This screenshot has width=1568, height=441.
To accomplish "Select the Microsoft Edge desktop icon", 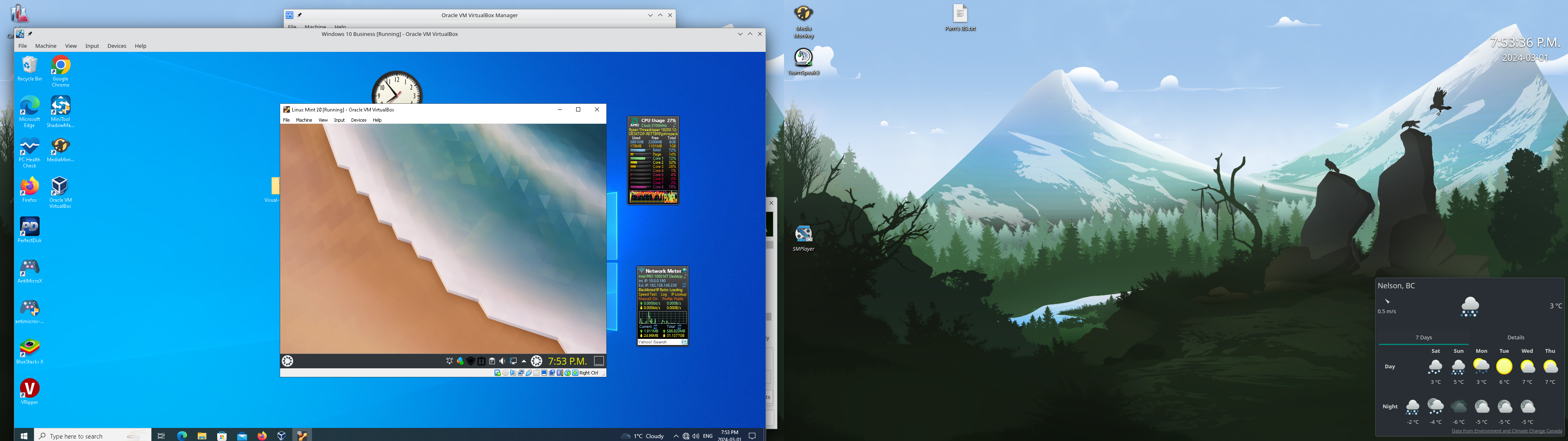I will 29,111.
